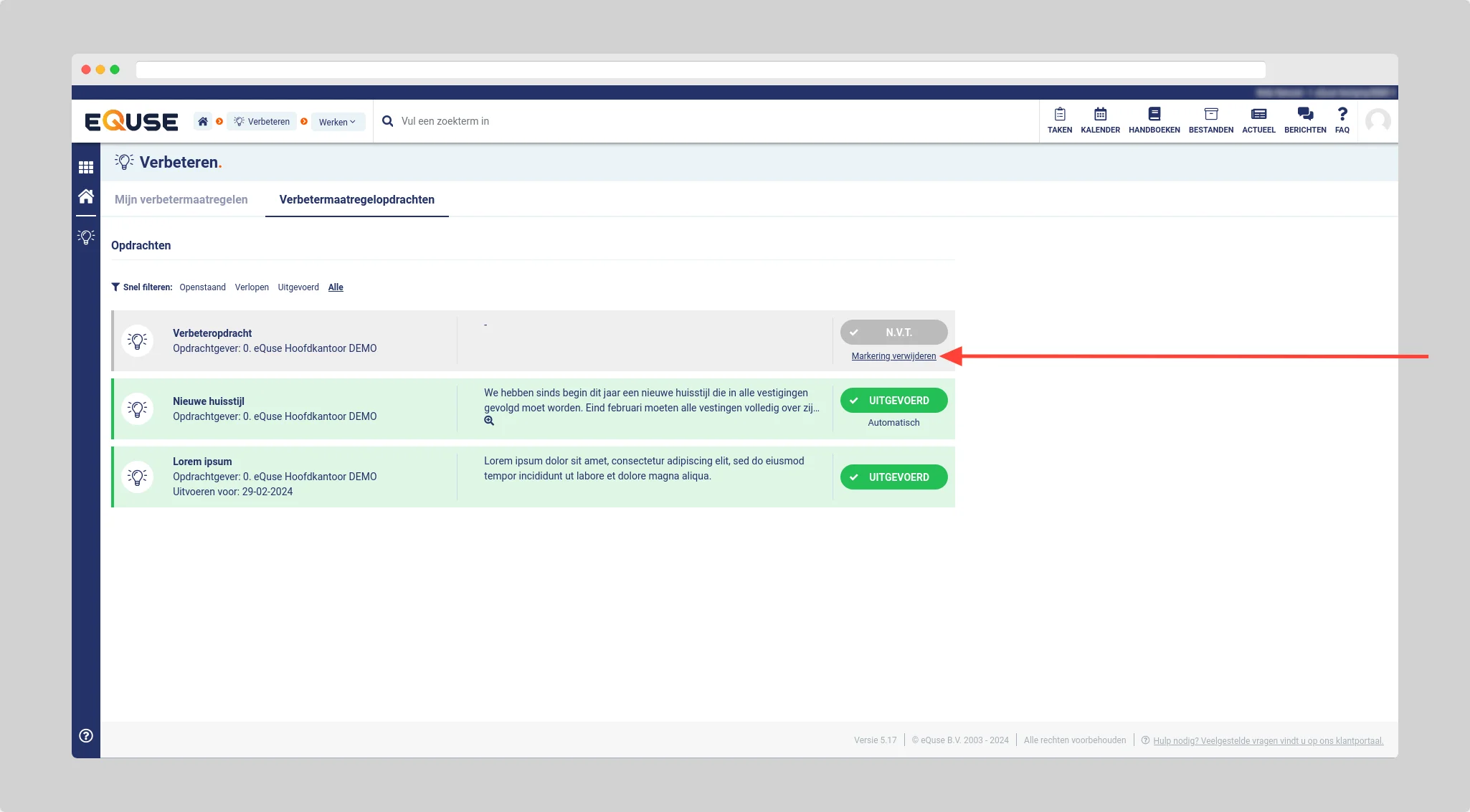
Task: Open the apps grid in sidebar
Action: (x=86, y=167)
